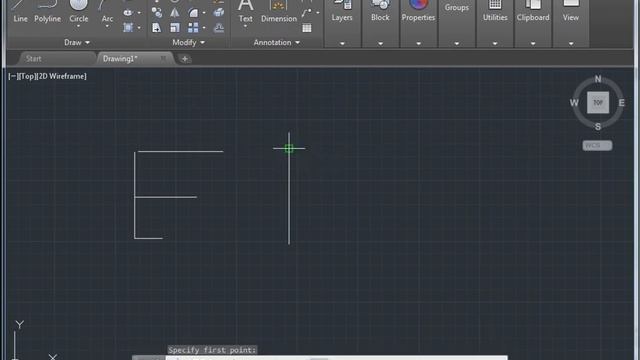Viewport: 640px width, 360px height.
Task: Open the Block panel button
Action: (x=380, y=11)
